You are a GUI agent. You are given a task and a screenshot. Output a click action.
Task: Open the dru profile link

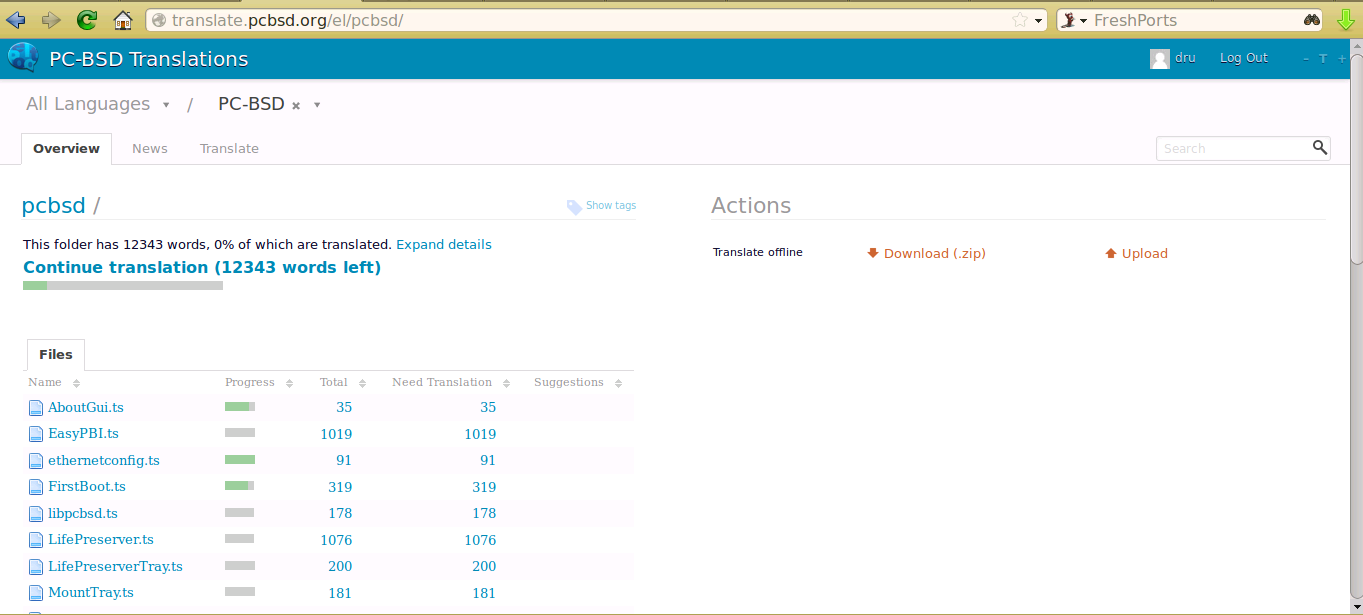click(1185, 58)
